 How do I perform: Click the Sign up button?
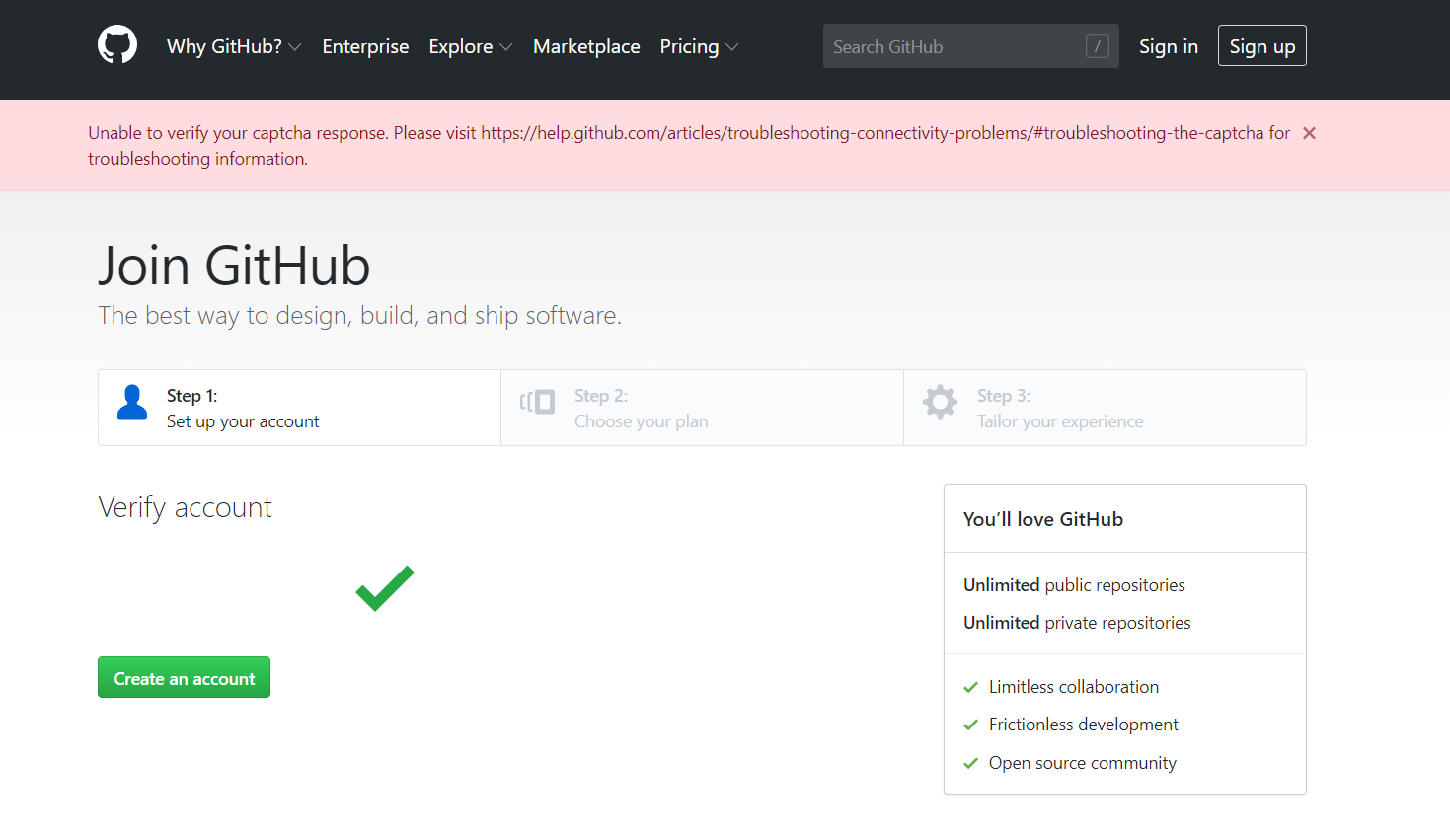pos(1261,44)
